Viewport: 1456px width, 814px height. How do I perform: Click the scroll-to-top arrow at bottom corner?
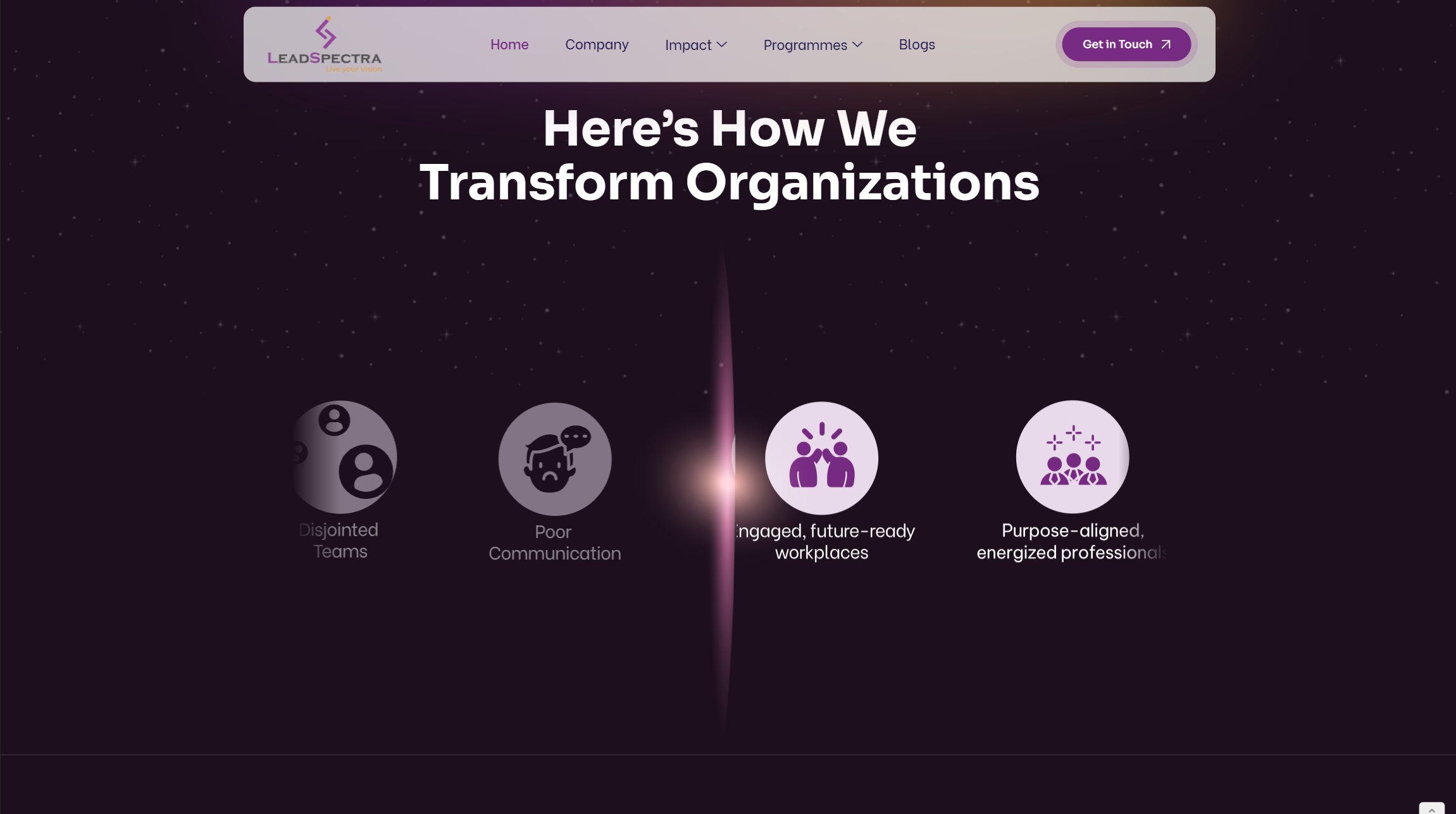click(1431, 809)
